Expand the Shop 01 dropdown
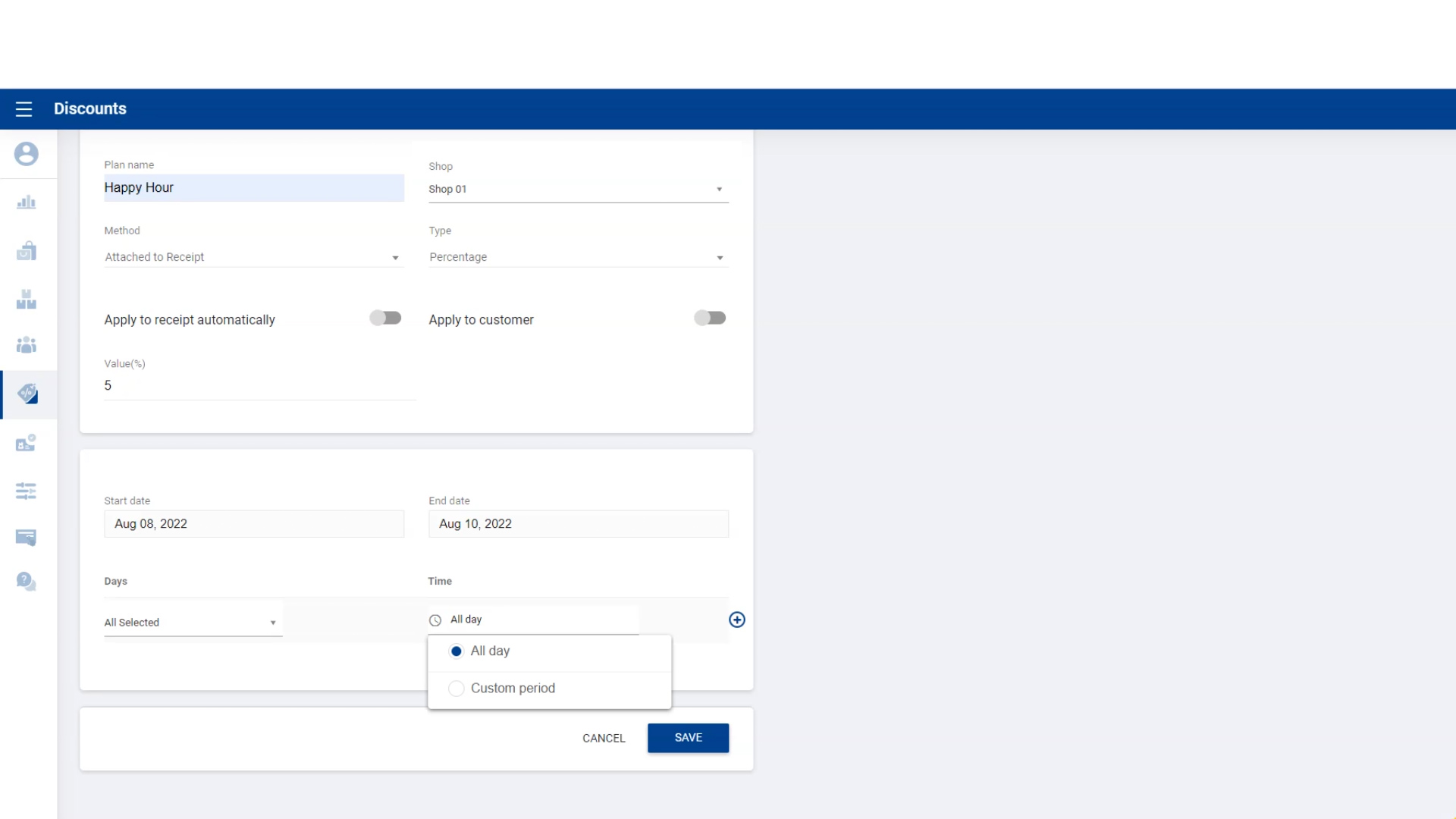1456x819 pixels. [x=578, y=189]
